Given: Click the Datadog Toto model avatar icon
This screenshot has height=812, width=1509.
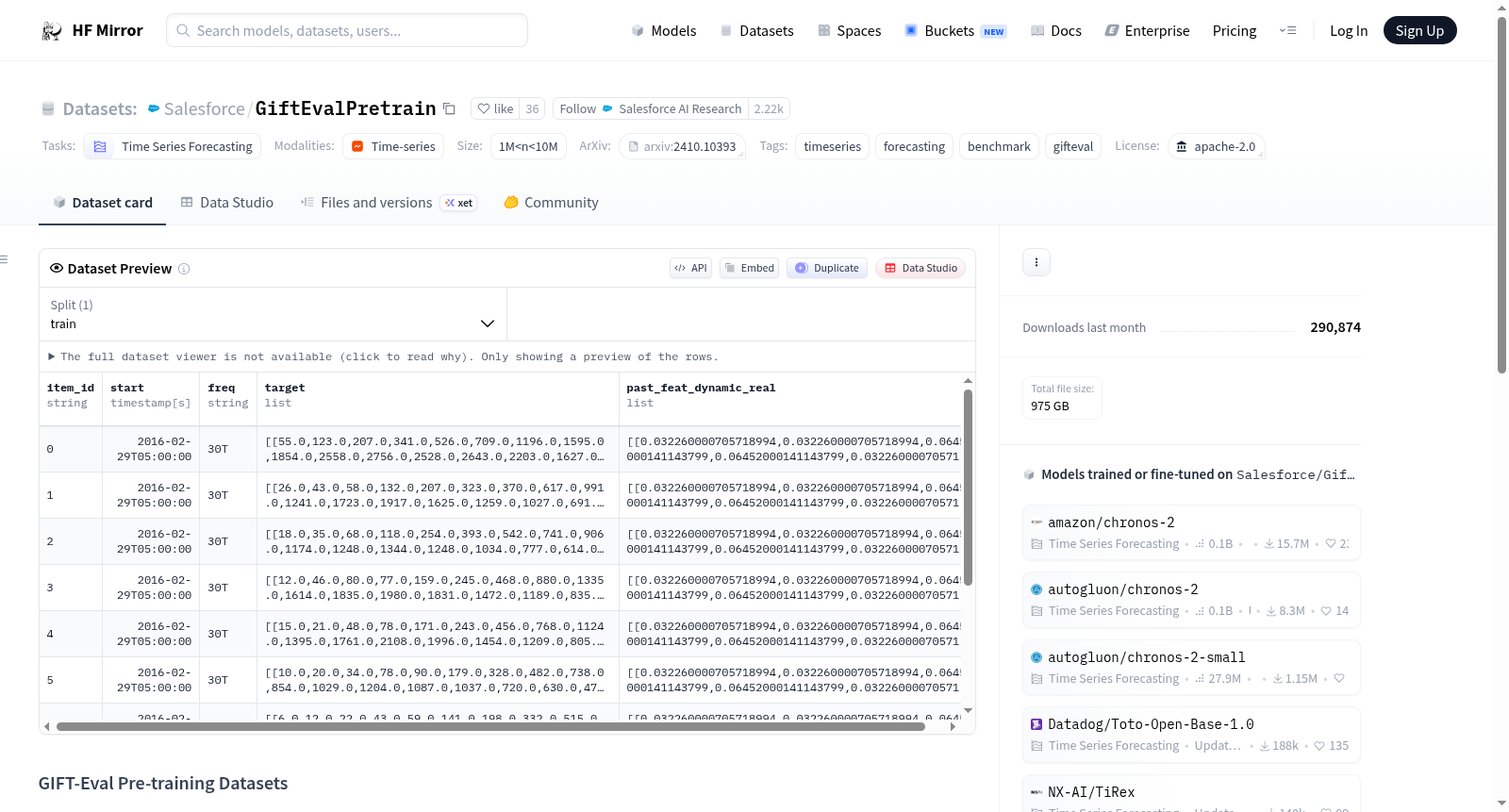Looking at the screenshot, I should [1036, 724].
